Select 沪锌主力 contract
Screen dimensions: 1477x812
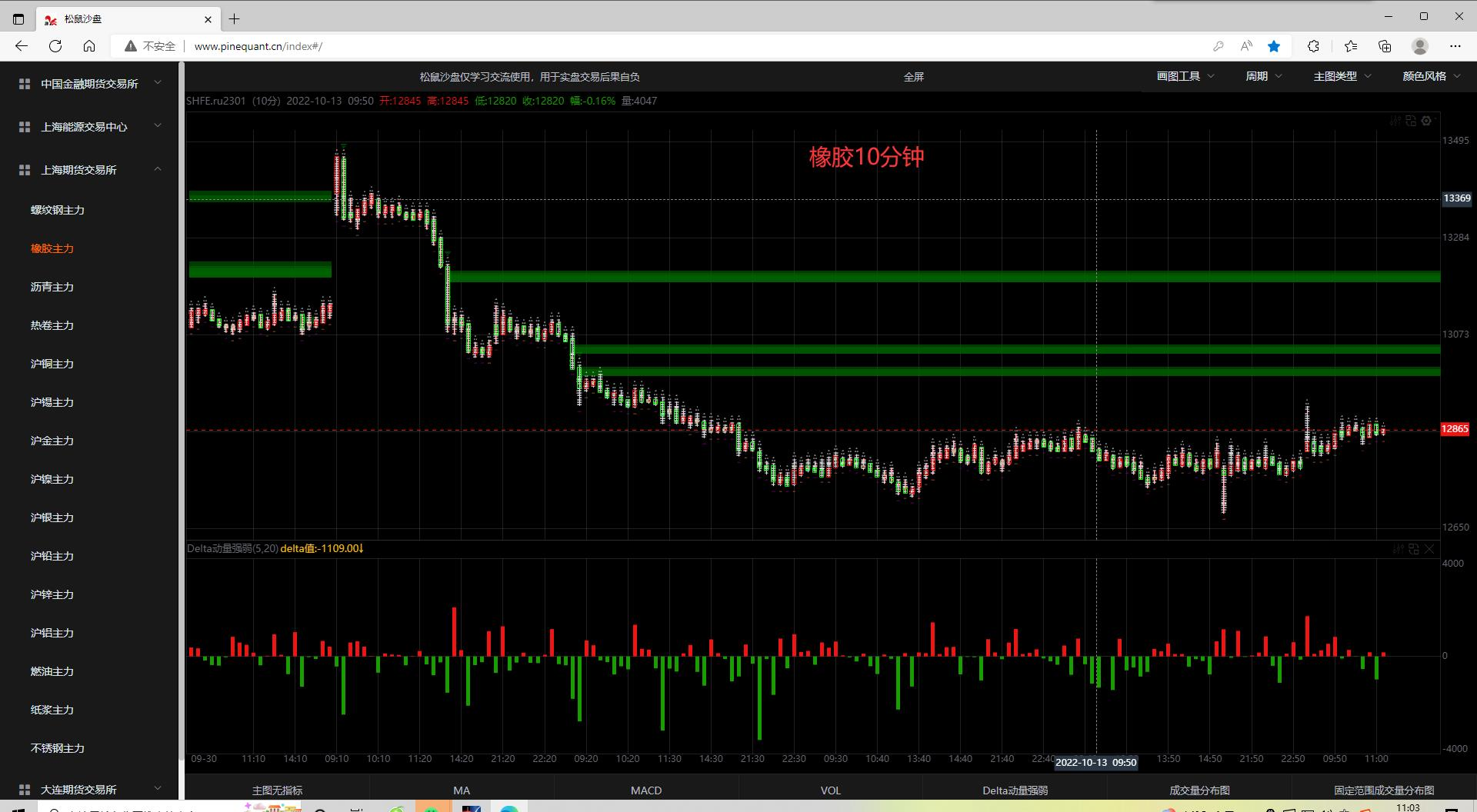pyautogui.click(x=52, y=594)
